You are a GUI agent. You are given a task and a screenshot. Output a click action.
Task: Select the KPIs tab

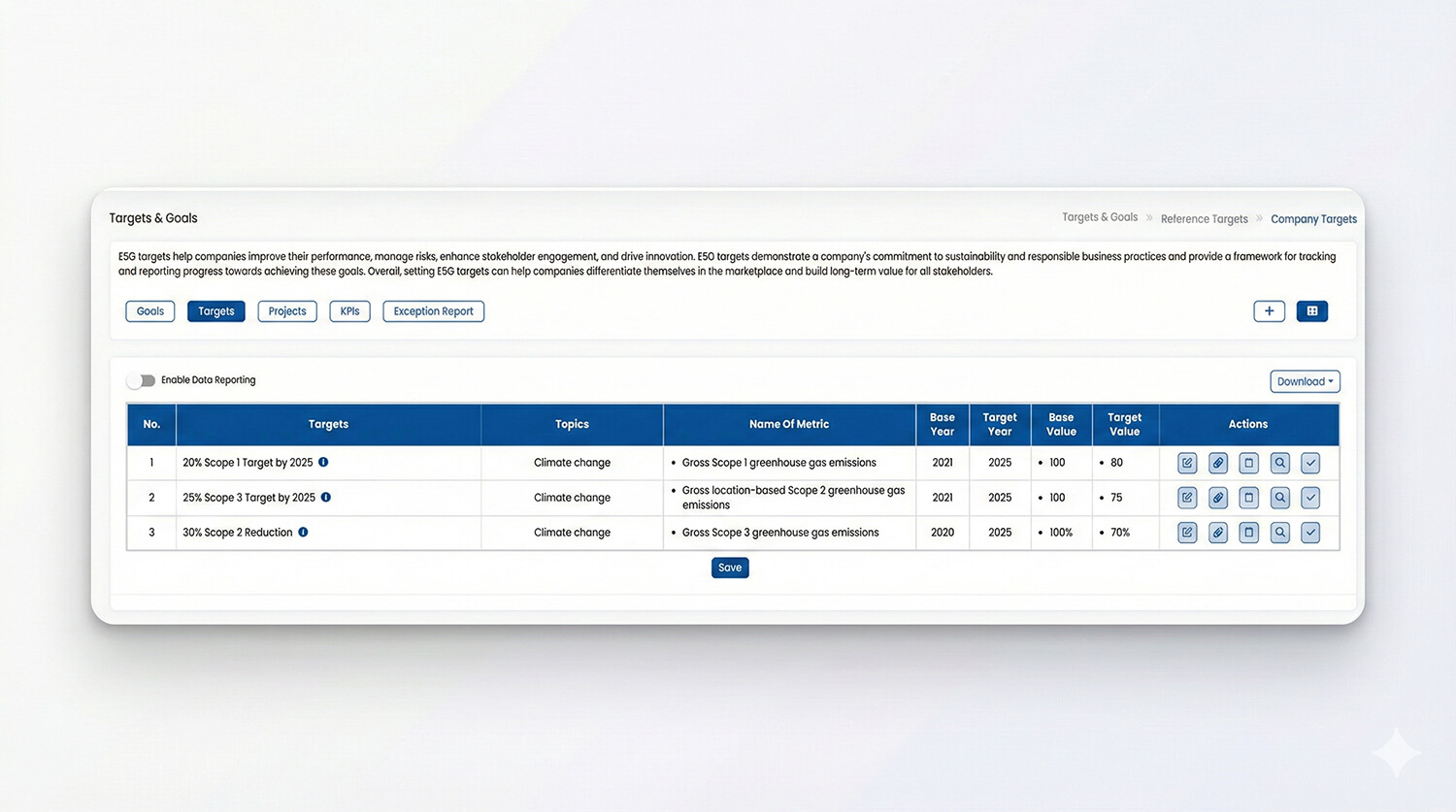tap(349, 311)
